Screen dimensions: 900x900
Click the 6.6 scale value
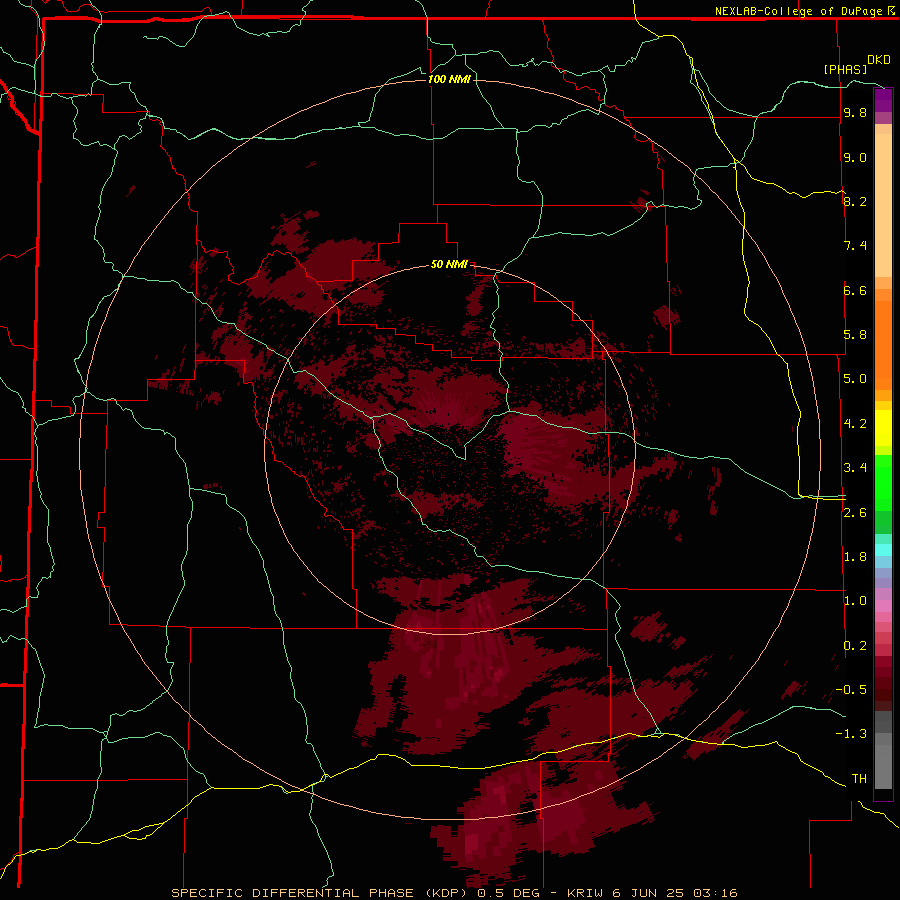point(855,290)
